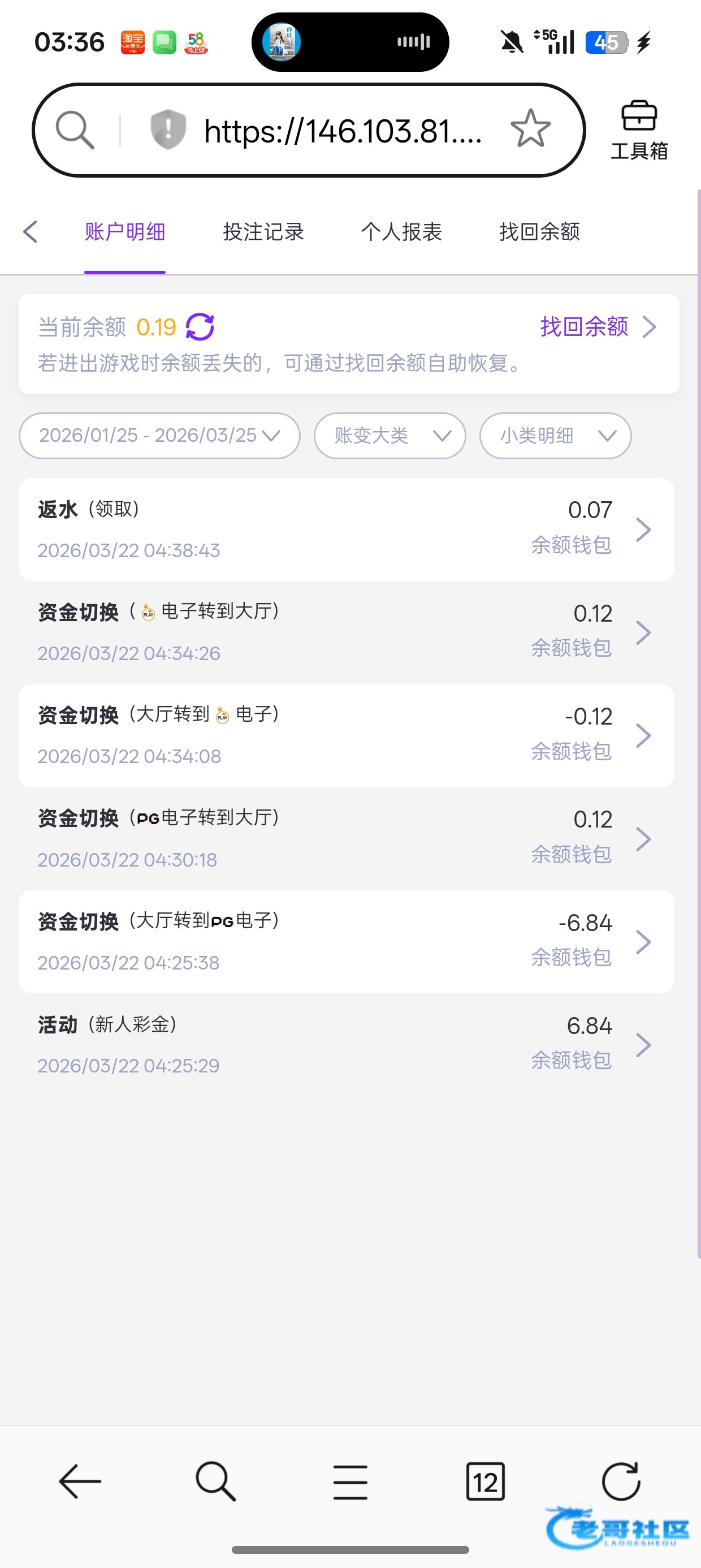Expand the 活动 (新人彩金) 6.84 entry
The image size is (701, 1568).
pyautogui.click(x=345, y=1045)
